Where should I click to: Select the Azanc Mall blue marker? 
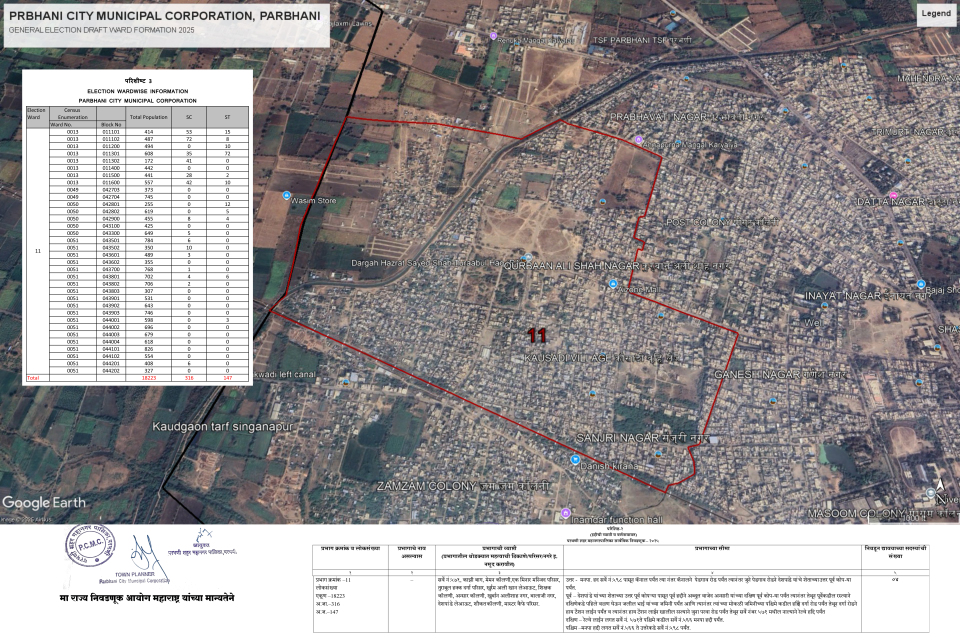click(x=613, y=284)
